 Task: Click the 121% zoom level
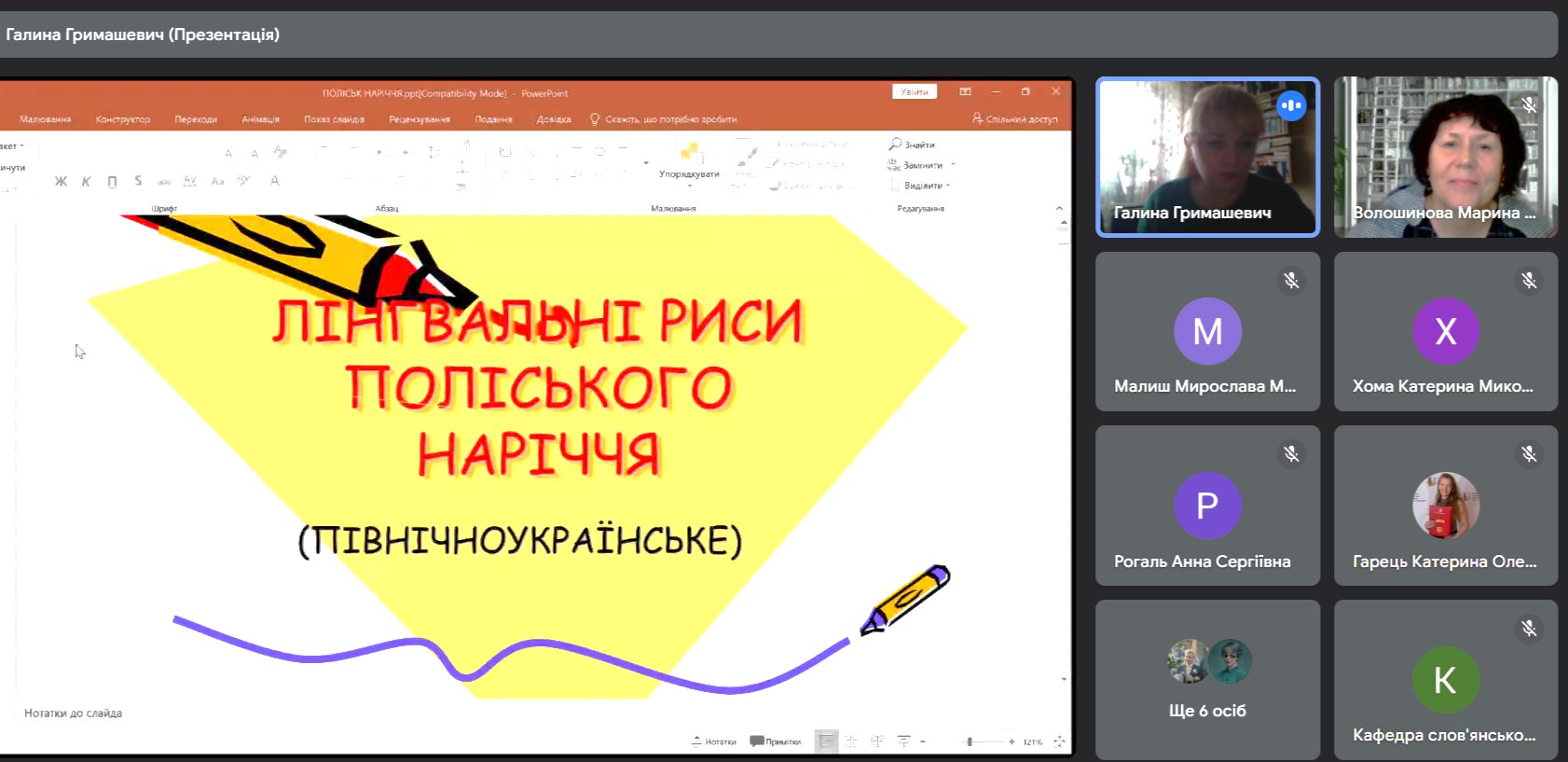coord(1032,742)
